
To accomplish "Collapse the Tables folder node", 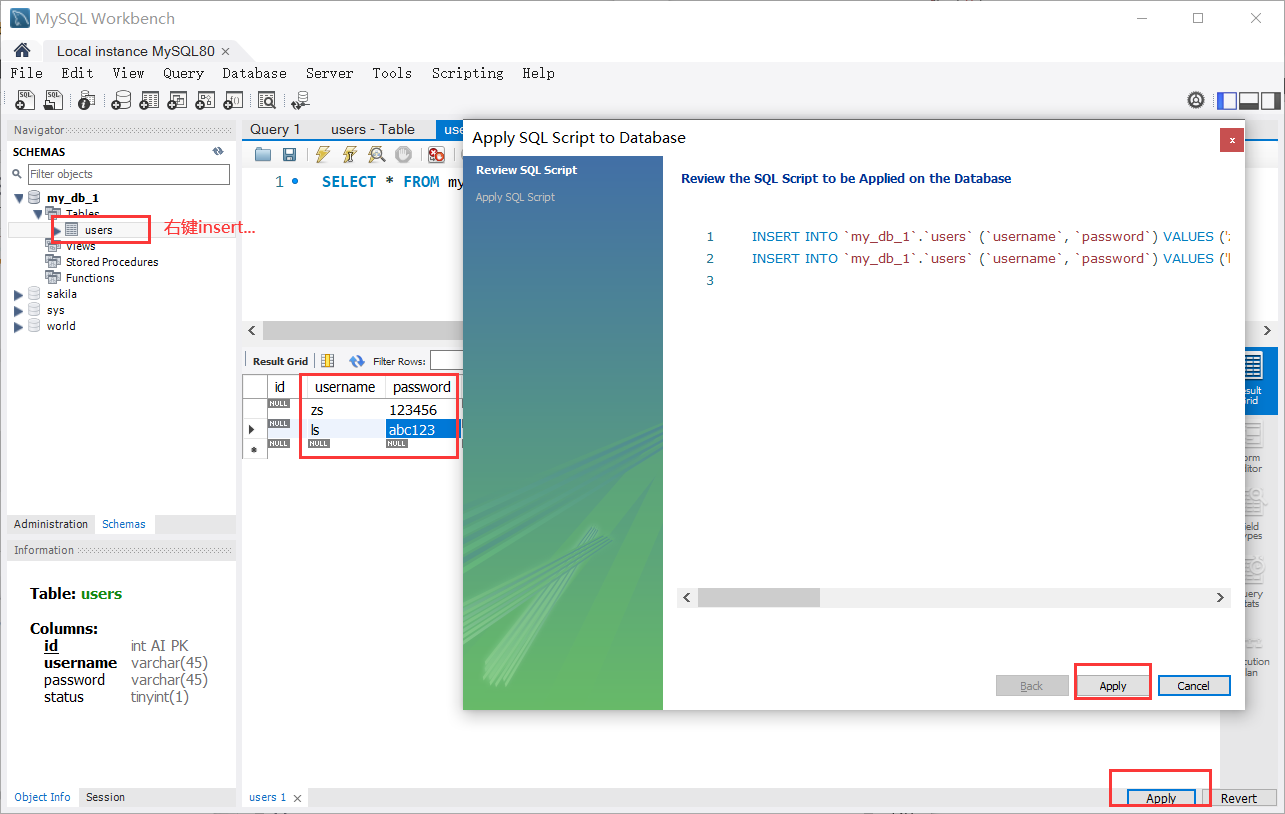I will point(37,214).
